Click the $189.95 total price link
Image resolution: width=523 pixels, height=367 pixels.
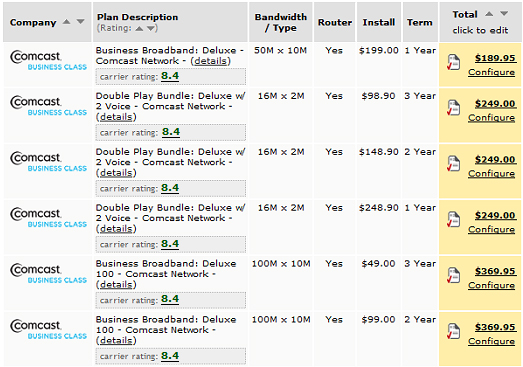pyautogui.click(x=495, y=58)
